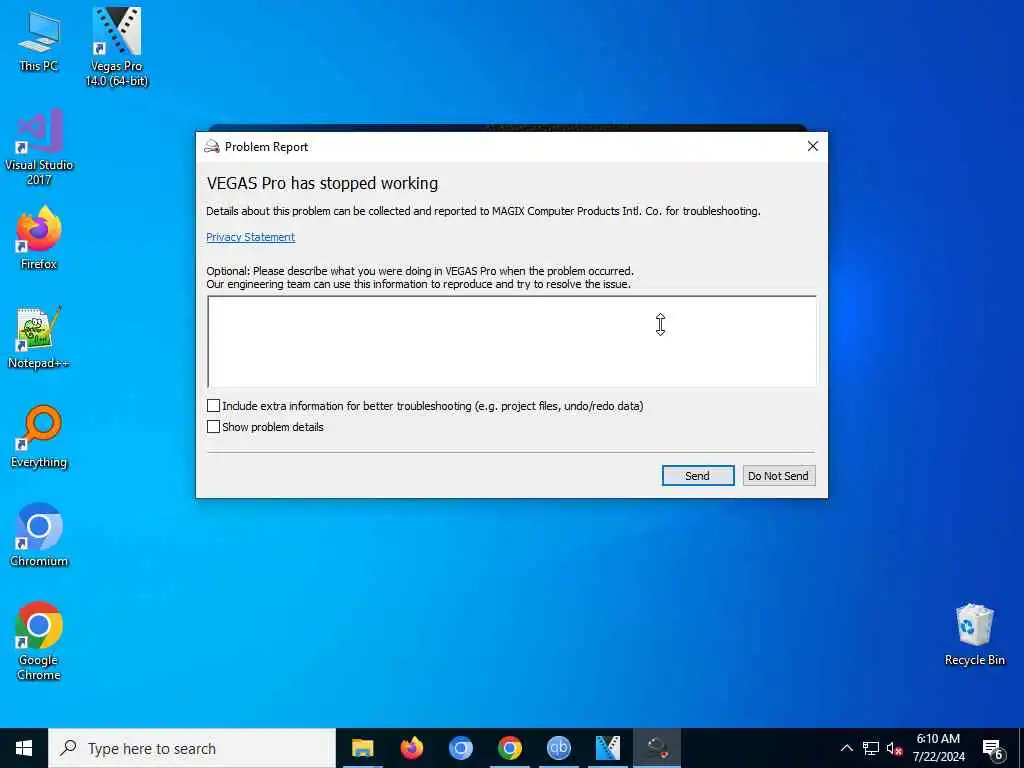Open the Windows Start menu

coord(24,748)
